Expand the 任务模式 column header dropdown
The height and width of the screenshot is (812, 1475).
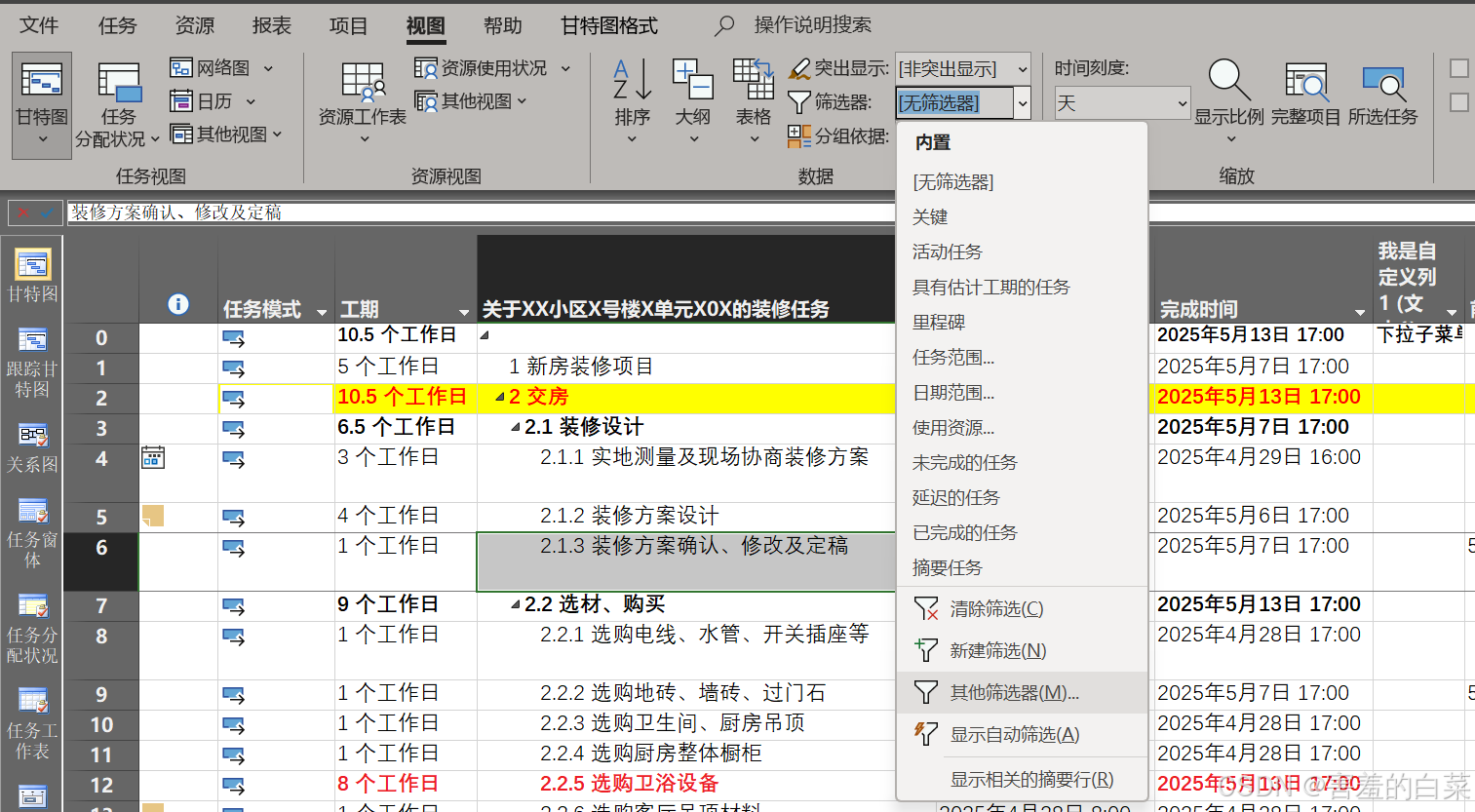point(322,312)
